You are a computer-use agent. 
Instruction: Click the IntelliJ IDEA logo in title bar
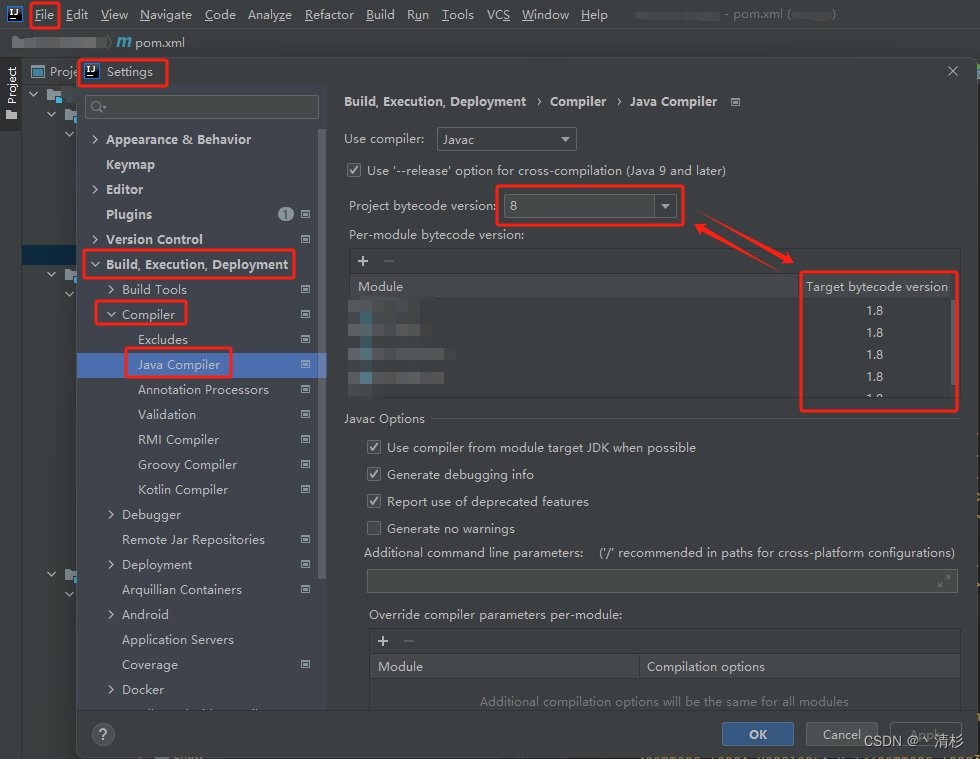click(x=14, y=14)
